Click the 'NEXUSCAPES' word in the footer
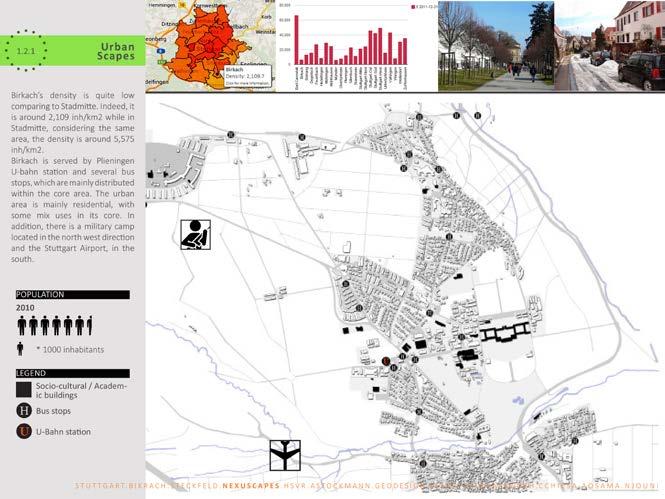665x499 pixels. pos(251,486)
